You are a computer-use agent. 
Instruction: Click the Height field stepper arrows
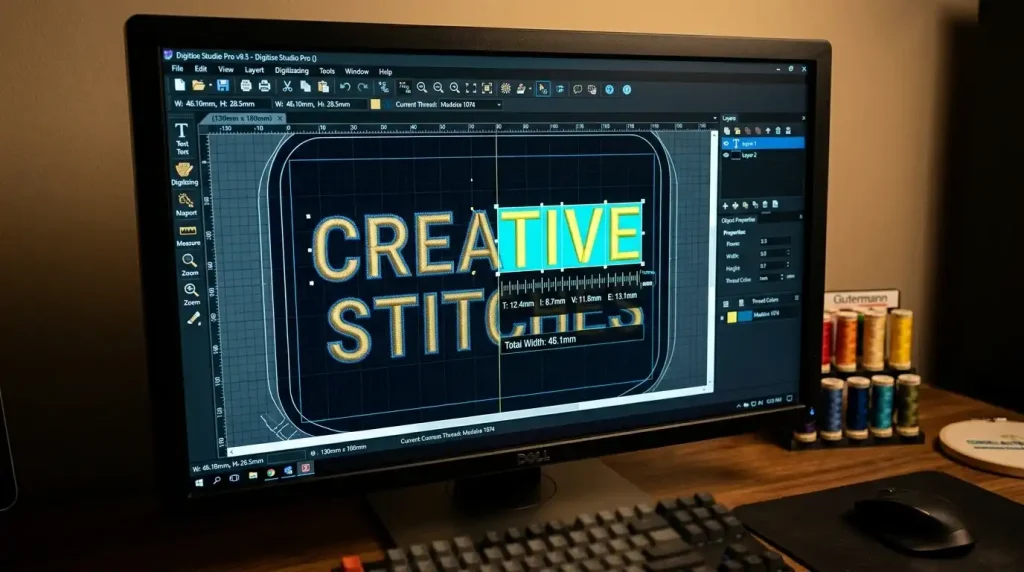[788, 264]
